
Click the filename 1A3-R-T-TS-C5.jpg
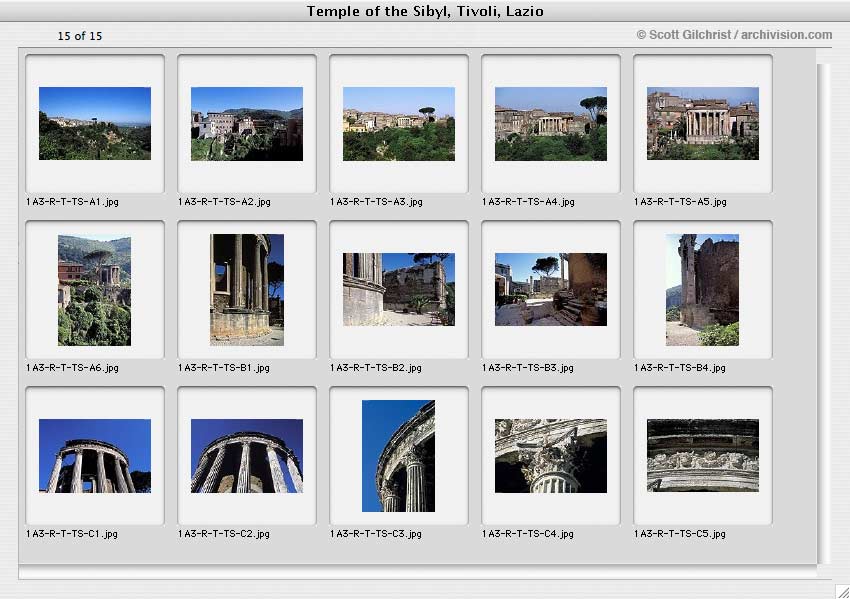point(680,533)
